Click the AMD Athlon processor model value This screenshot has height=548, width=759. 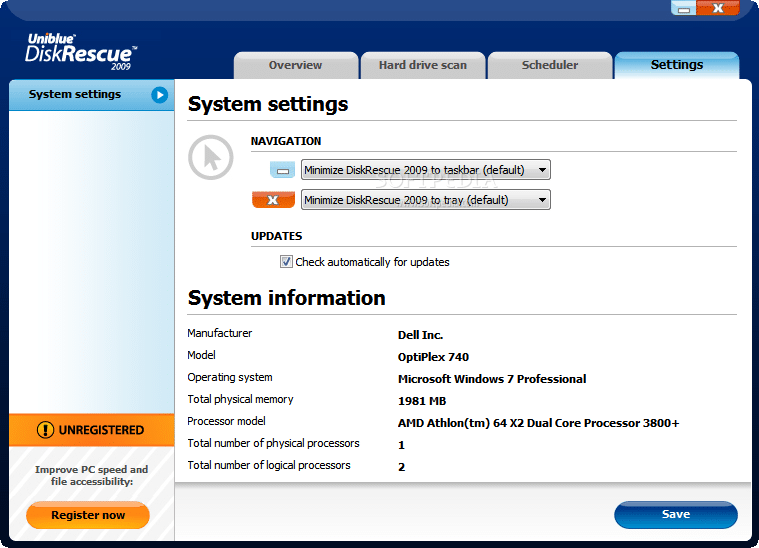coord(538,423)
